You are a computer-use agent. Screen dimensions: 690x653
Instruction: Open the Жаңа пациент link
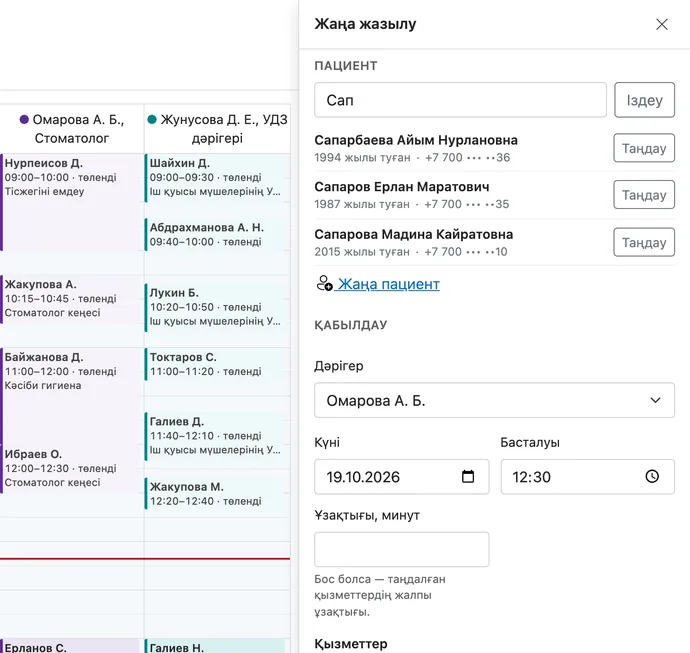[389, 284]
